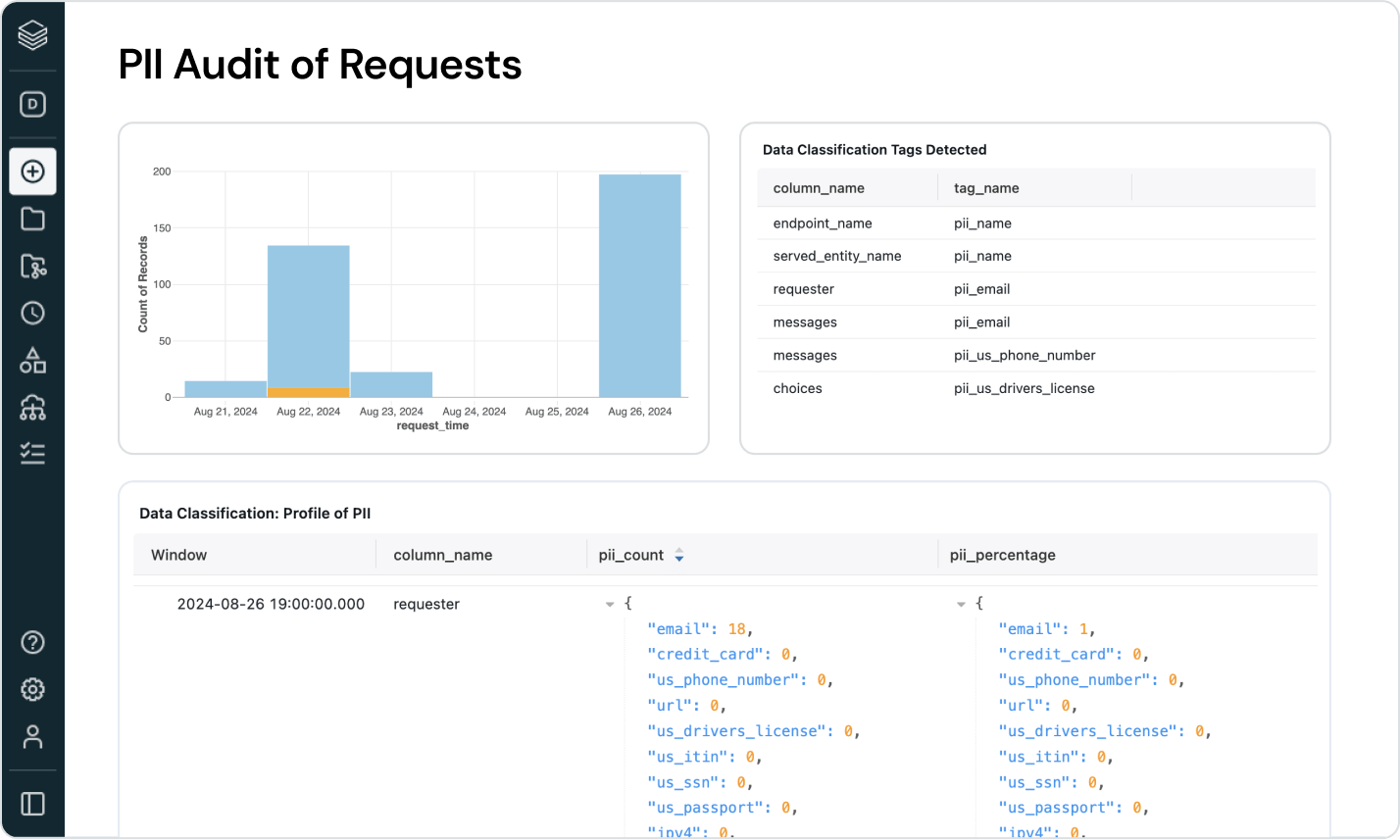Open the D workspace switcher icon
Screen dimensions: 1400x840
[32, 105]
